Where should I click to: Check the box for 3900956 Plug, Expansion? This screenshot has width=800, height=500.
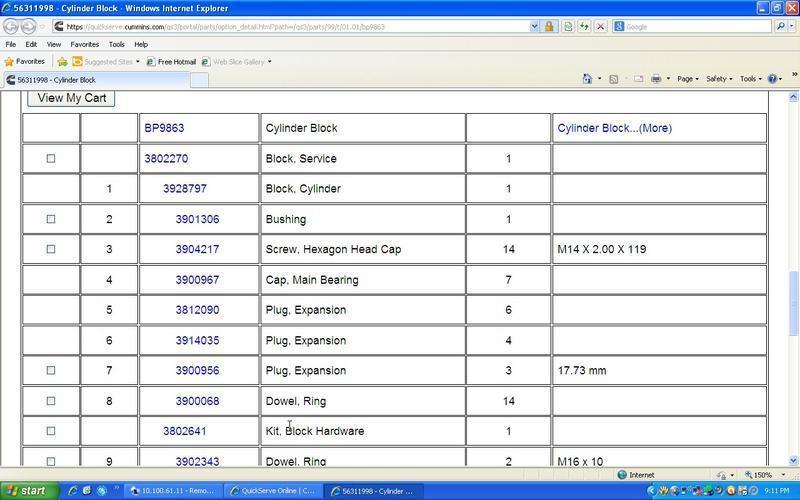(x=51, y=370)
